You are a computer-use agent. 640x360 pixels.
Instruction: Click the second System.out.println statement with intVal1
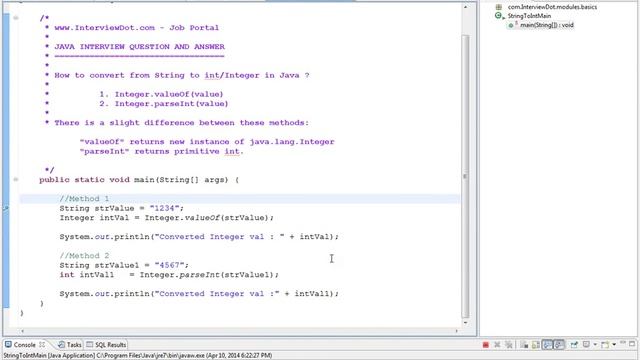click(199, 294)
